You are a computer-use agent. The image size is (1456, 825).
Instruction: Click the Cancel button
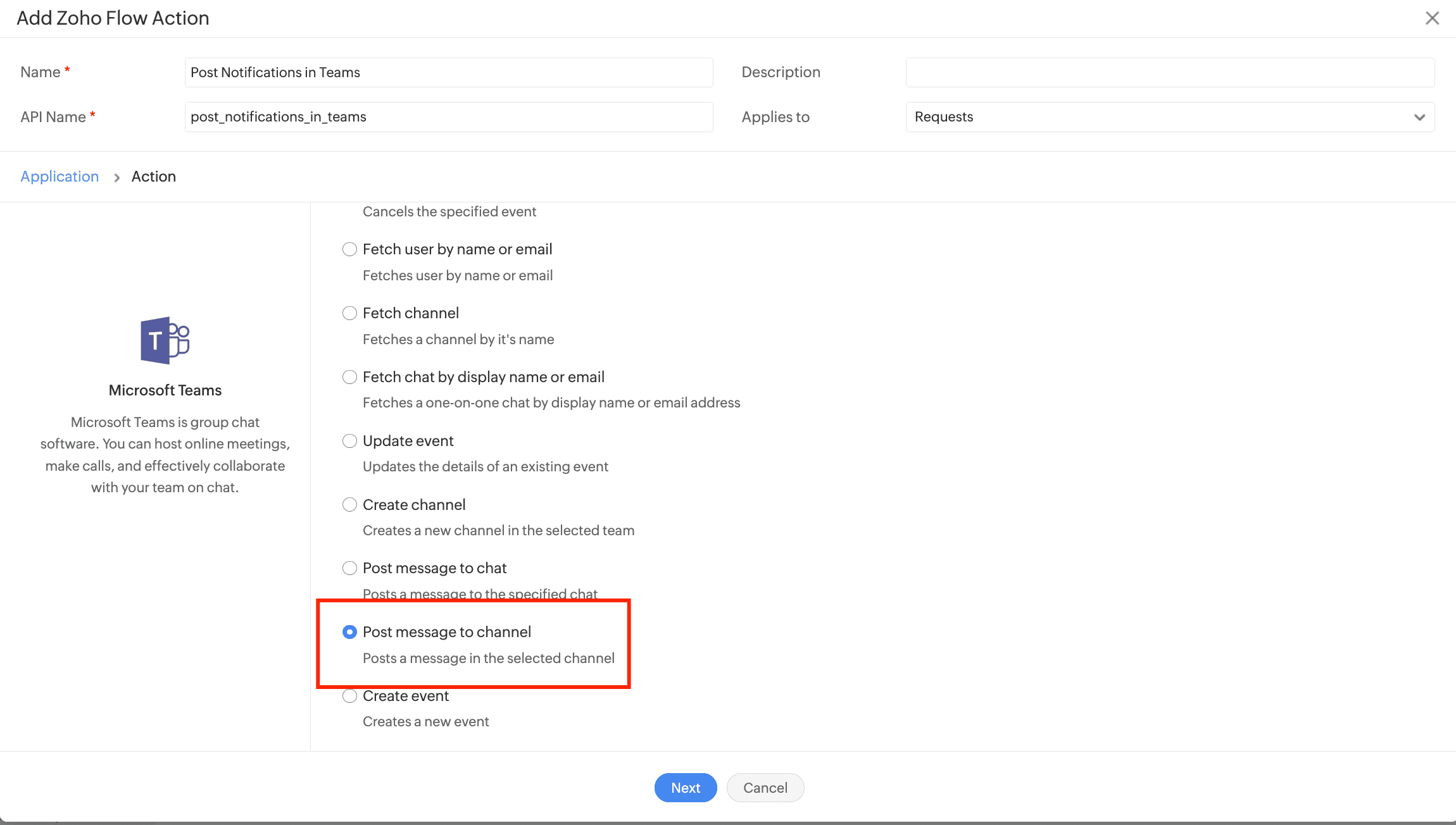[765, 788]
